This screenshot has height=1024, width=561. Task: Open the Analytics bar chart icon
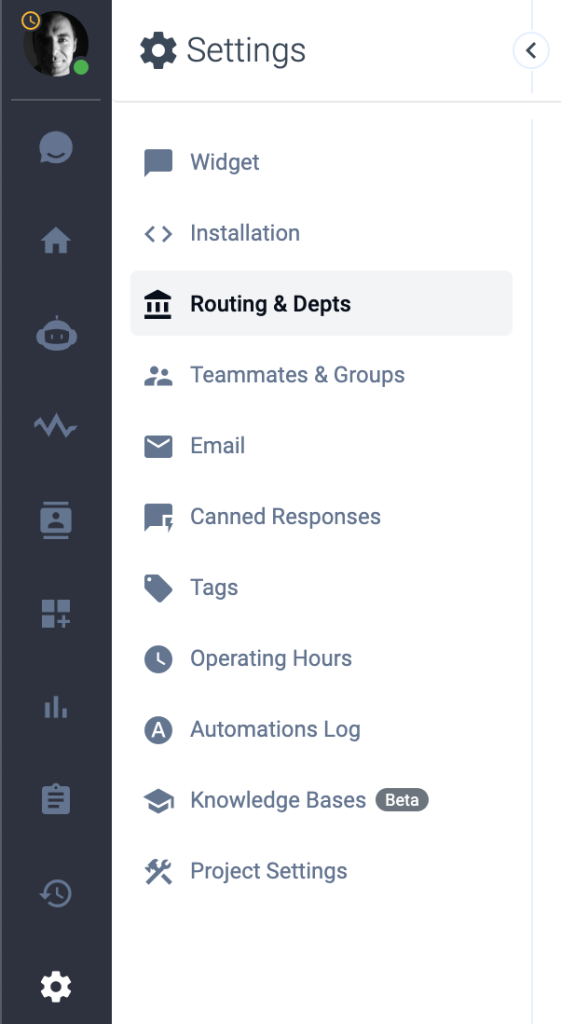tap(56, 707)
